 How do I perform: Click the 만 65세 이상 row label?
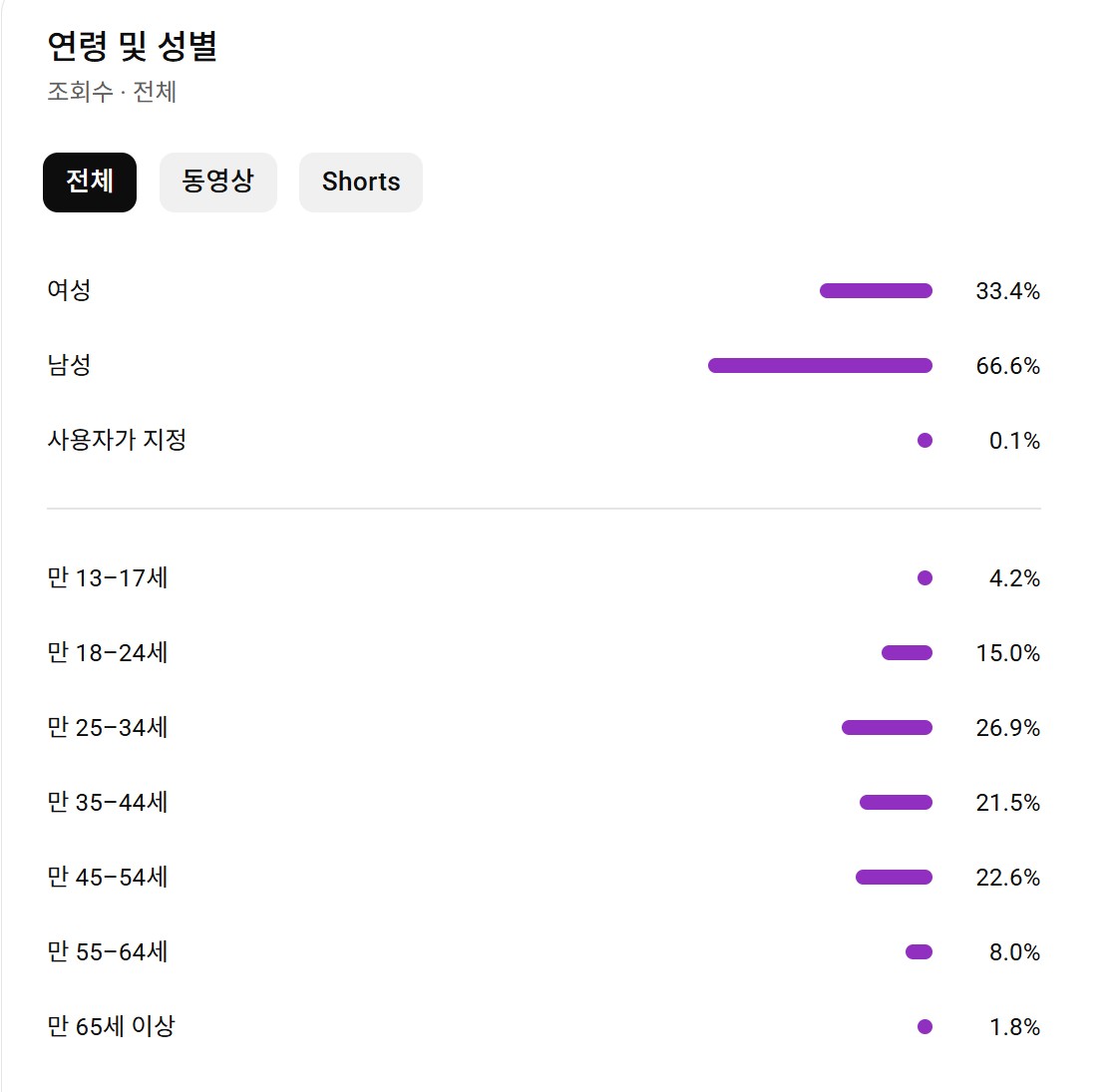pyautogui.click(x=111, y=1026)
